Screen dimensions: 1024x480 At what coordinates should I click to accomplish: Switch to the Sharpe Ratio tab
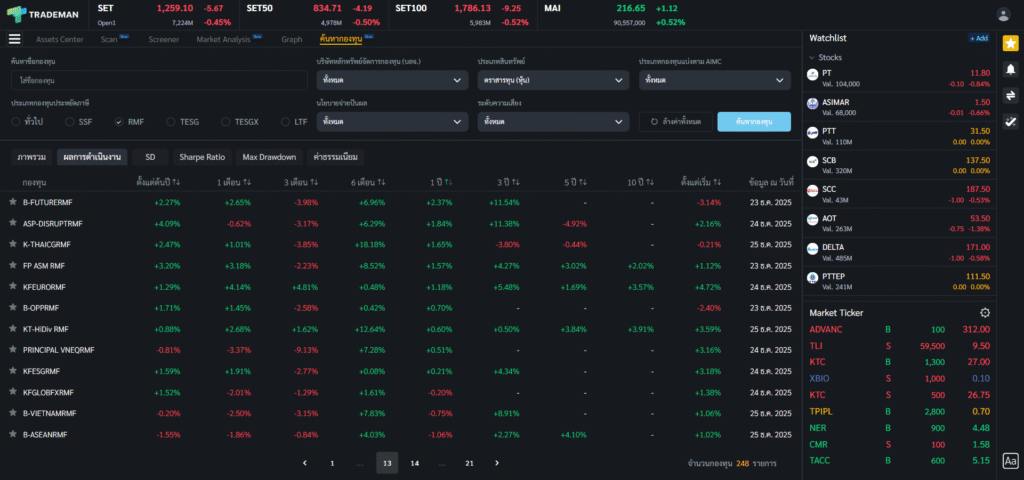point(202,157)
